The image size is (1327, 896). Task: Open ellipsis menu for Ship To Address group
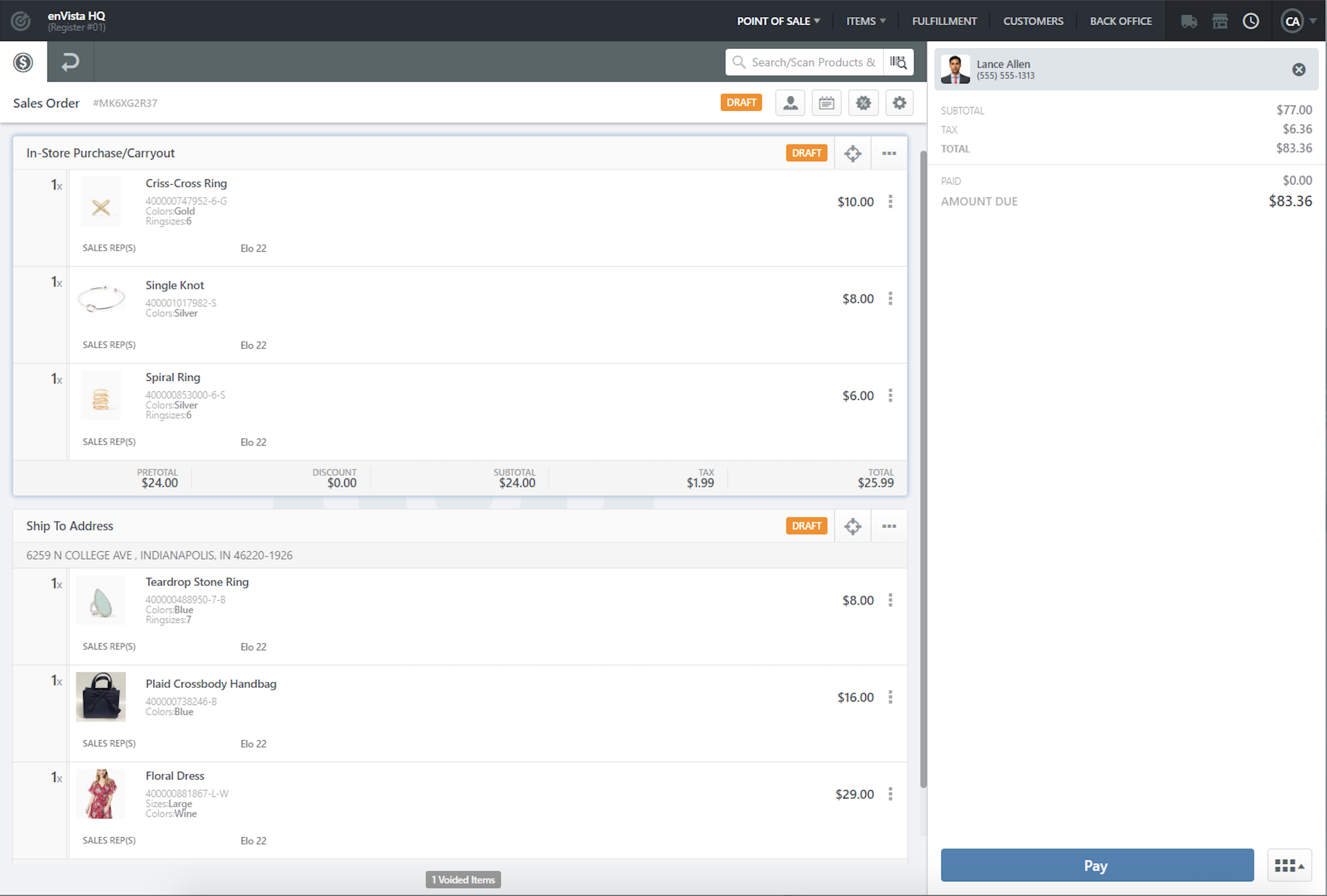889,526
